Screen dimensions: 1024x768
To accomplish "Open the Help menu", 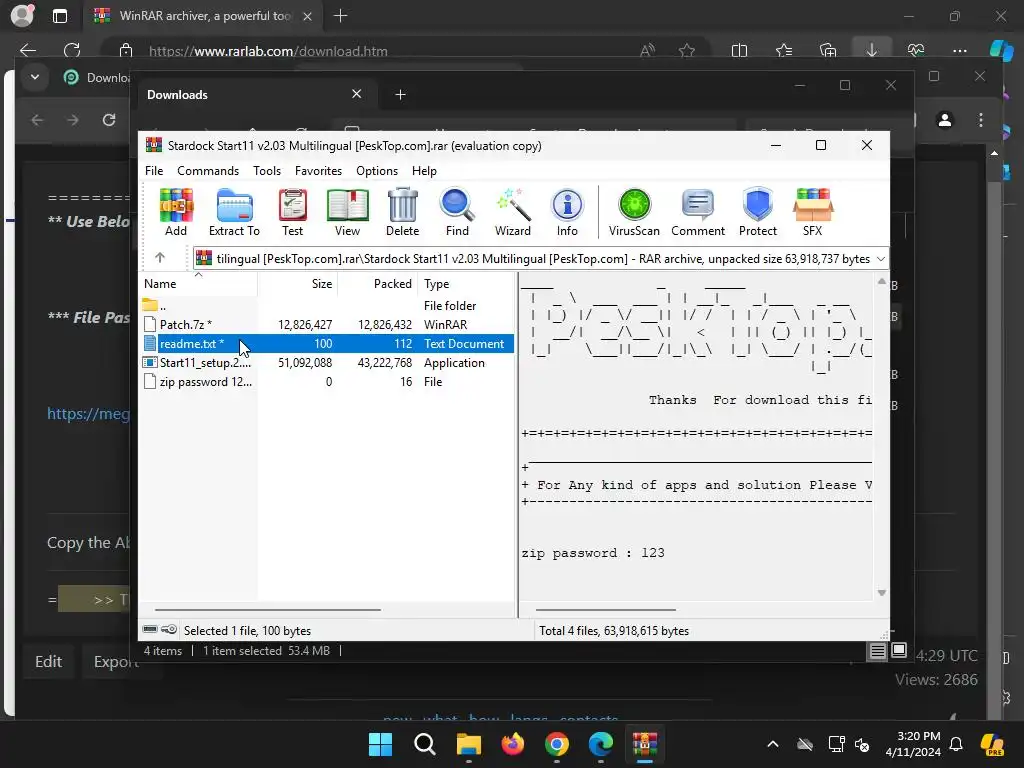I will tap(424, 170).
